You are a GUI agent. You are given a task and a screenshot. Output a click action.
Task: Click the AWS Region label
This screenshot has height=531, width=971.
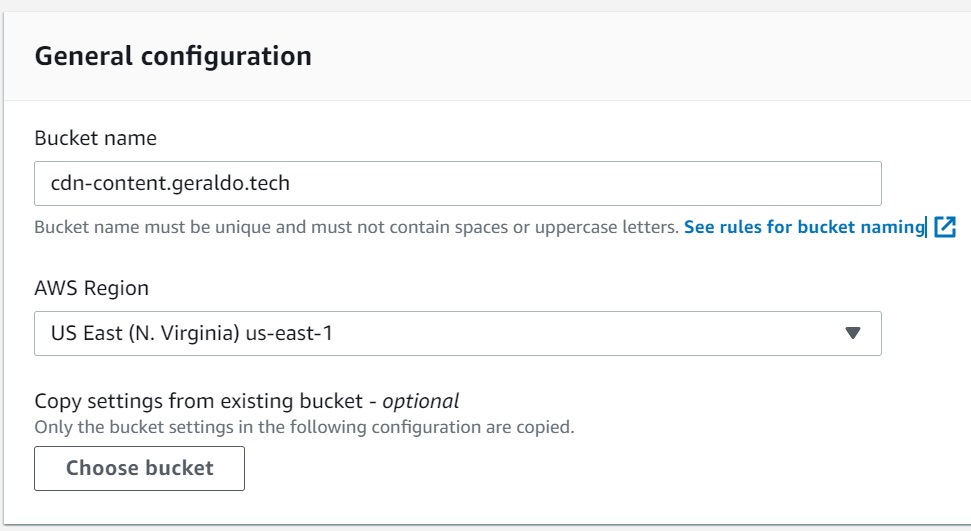(x=91, y=288)
